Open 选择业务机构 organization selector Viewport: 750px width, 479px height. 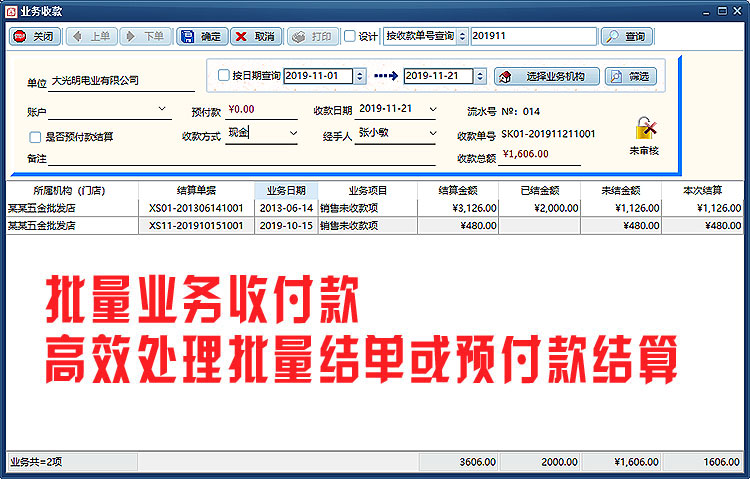[x=547, y=76]
